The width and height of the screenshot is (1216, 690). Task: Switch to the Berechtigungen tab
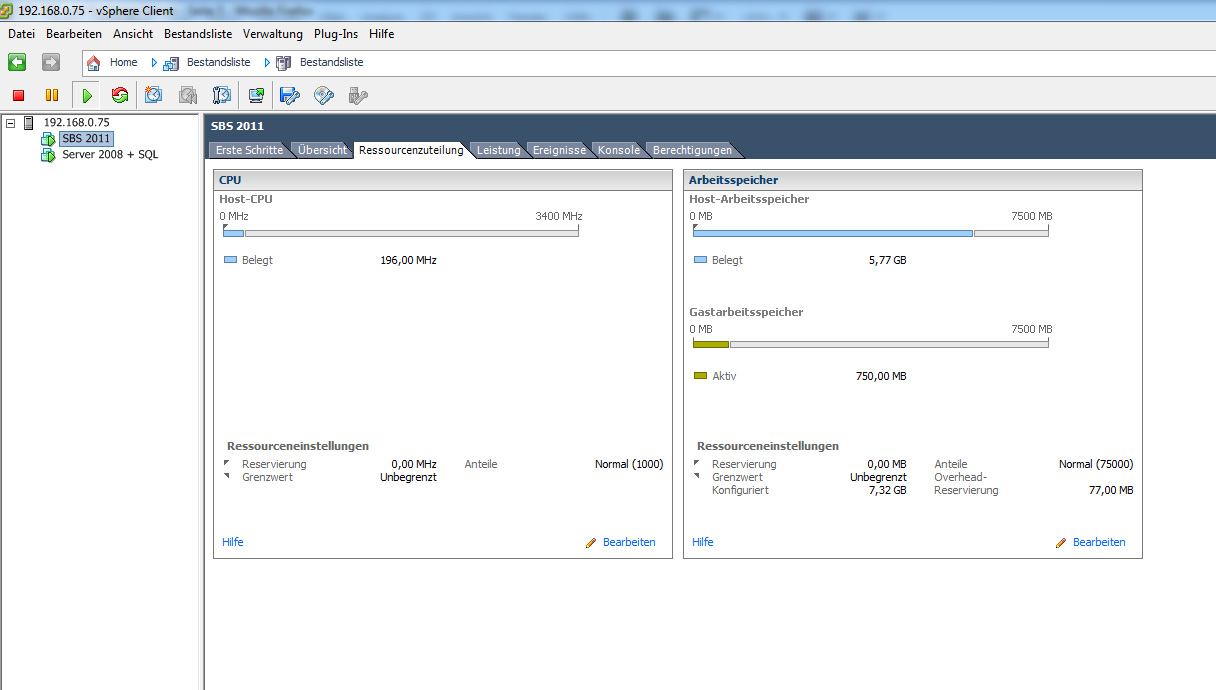pos(692,150)
